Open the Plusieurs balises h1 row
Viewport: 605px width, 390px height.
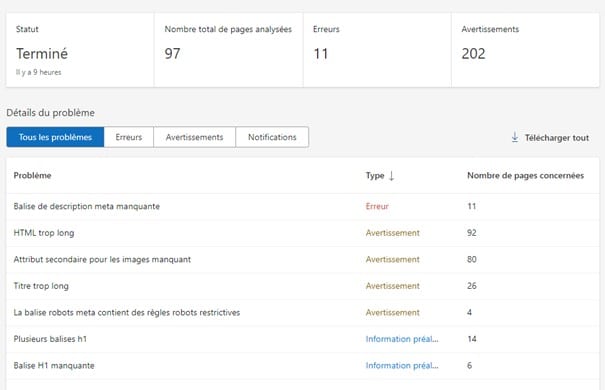[x=303, y=339]
